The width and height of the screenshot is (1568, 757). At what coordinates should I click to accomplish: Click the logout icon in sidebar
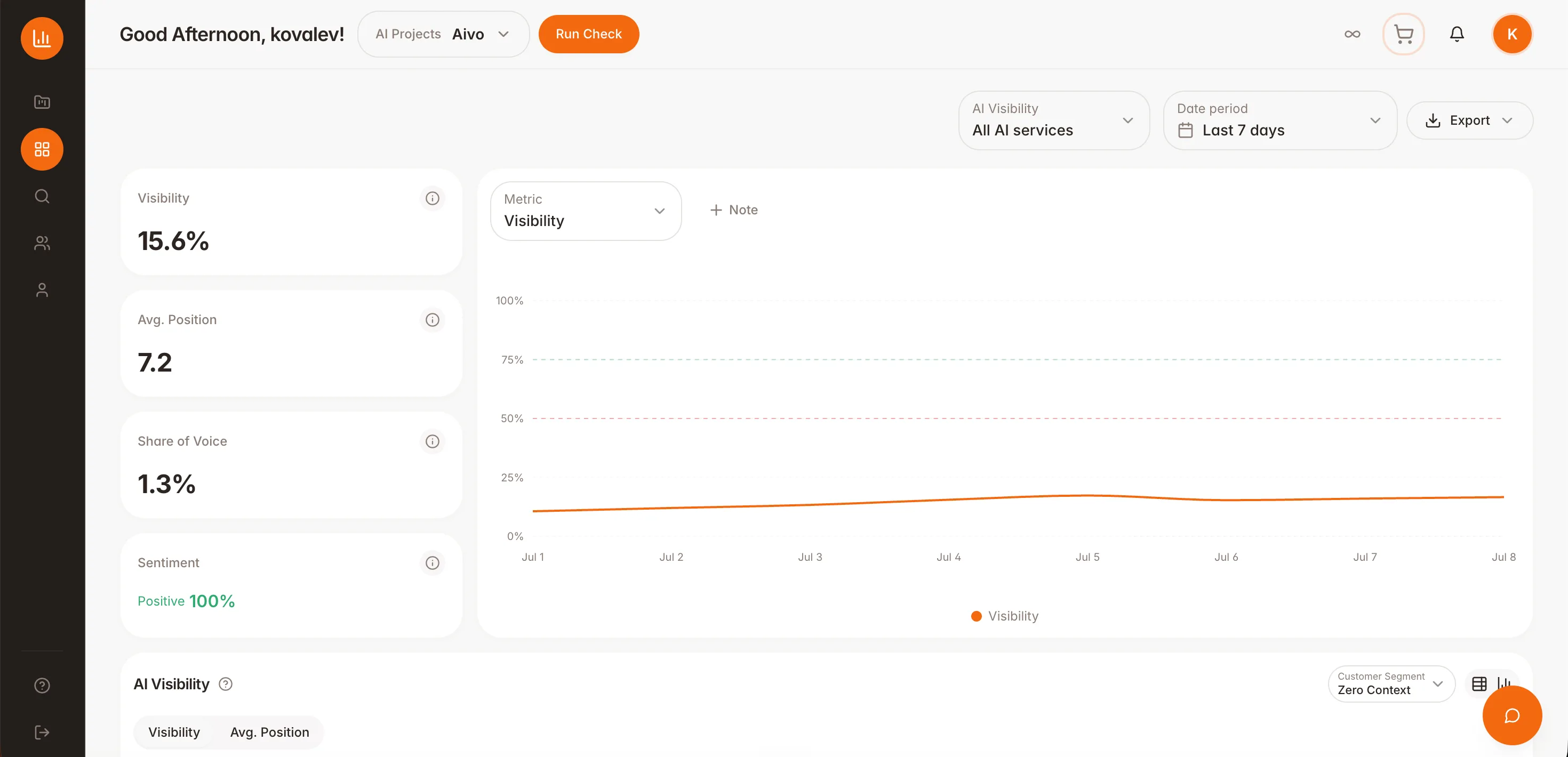click(42, 732)
